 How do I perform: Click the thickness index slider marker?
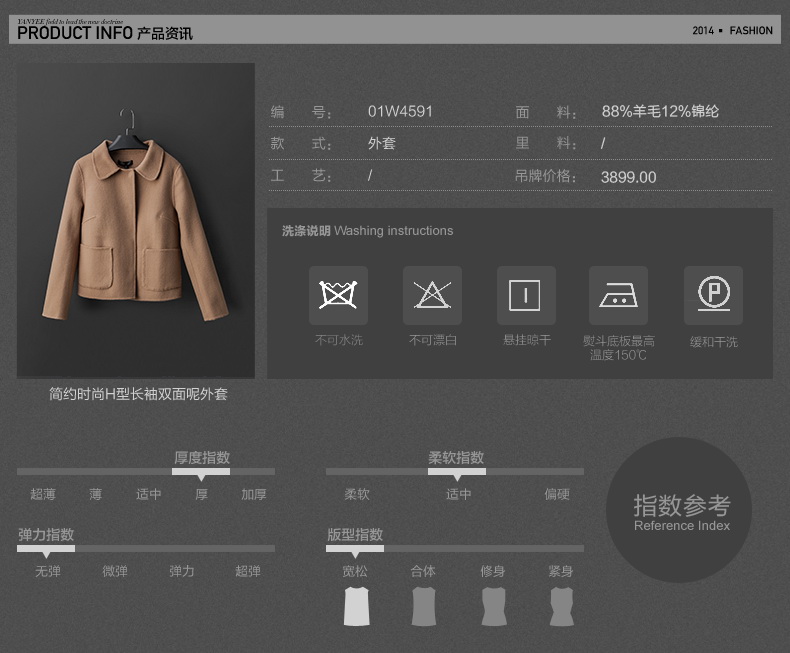pyautogui.click(x=201, y=472)
